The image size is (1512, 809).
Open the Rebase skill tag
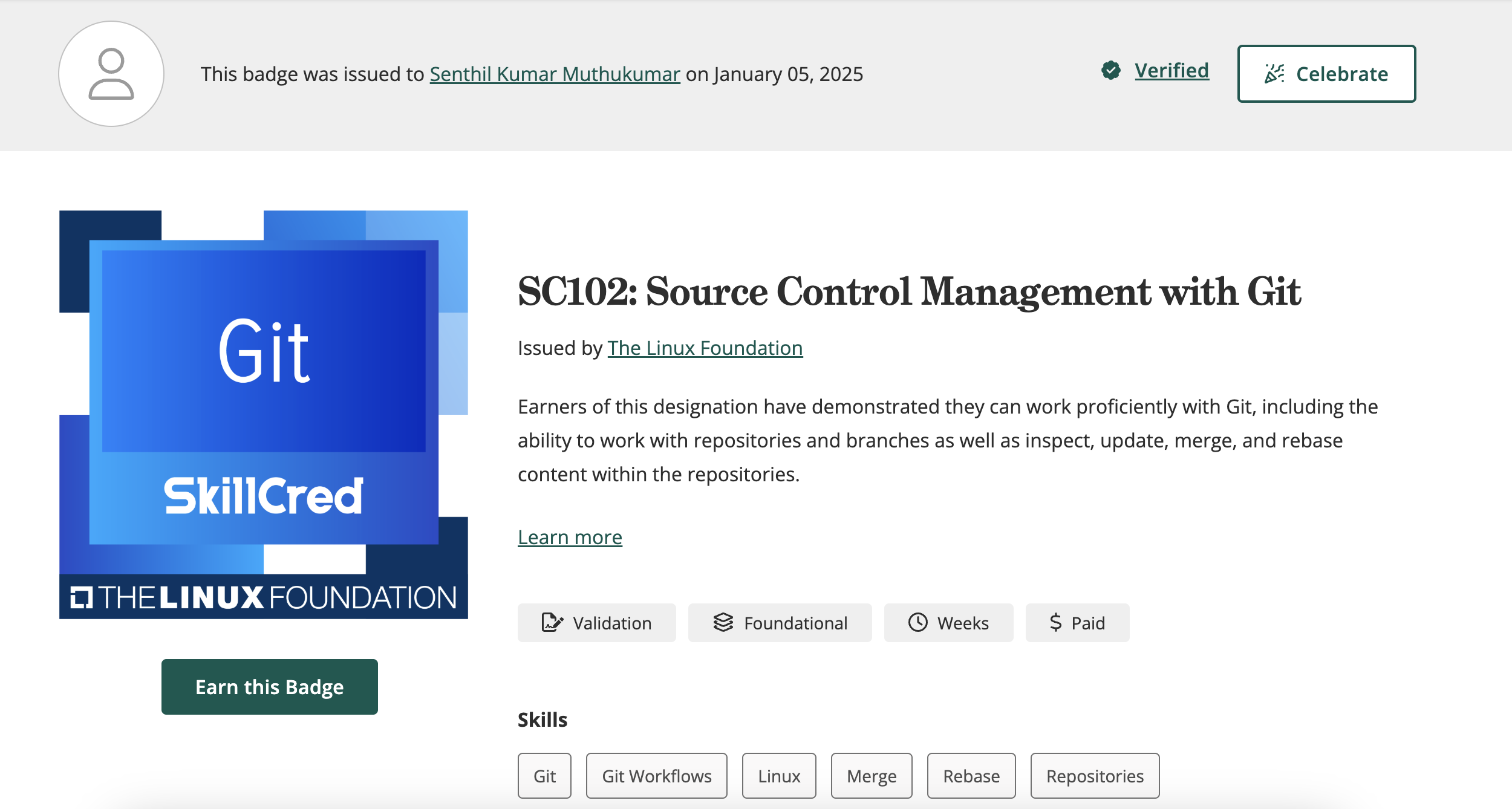pos(971,776)
